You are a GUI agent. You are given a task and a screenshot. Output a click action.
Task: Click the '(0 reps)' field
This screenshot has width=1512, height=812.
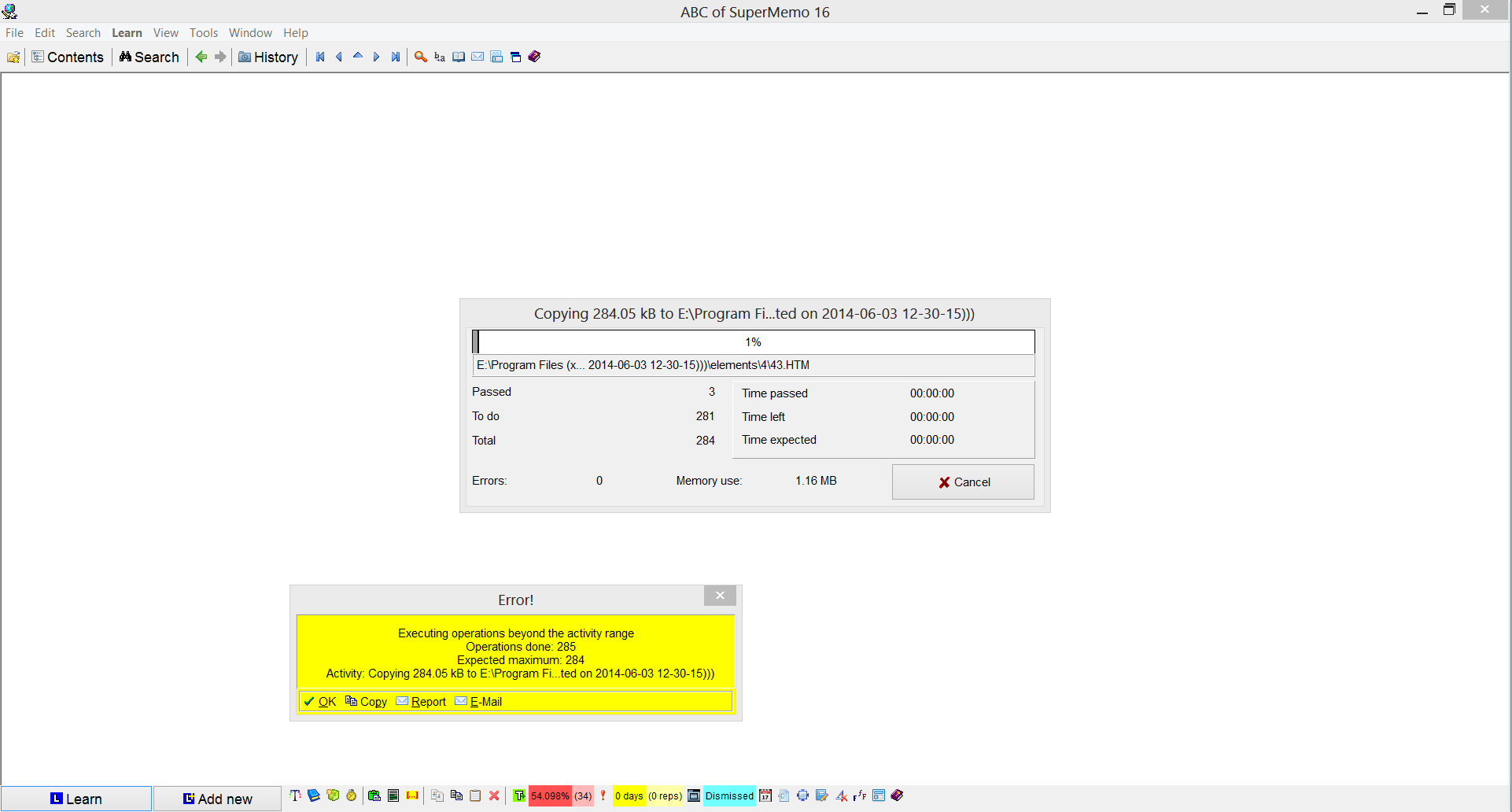[666, 795]
